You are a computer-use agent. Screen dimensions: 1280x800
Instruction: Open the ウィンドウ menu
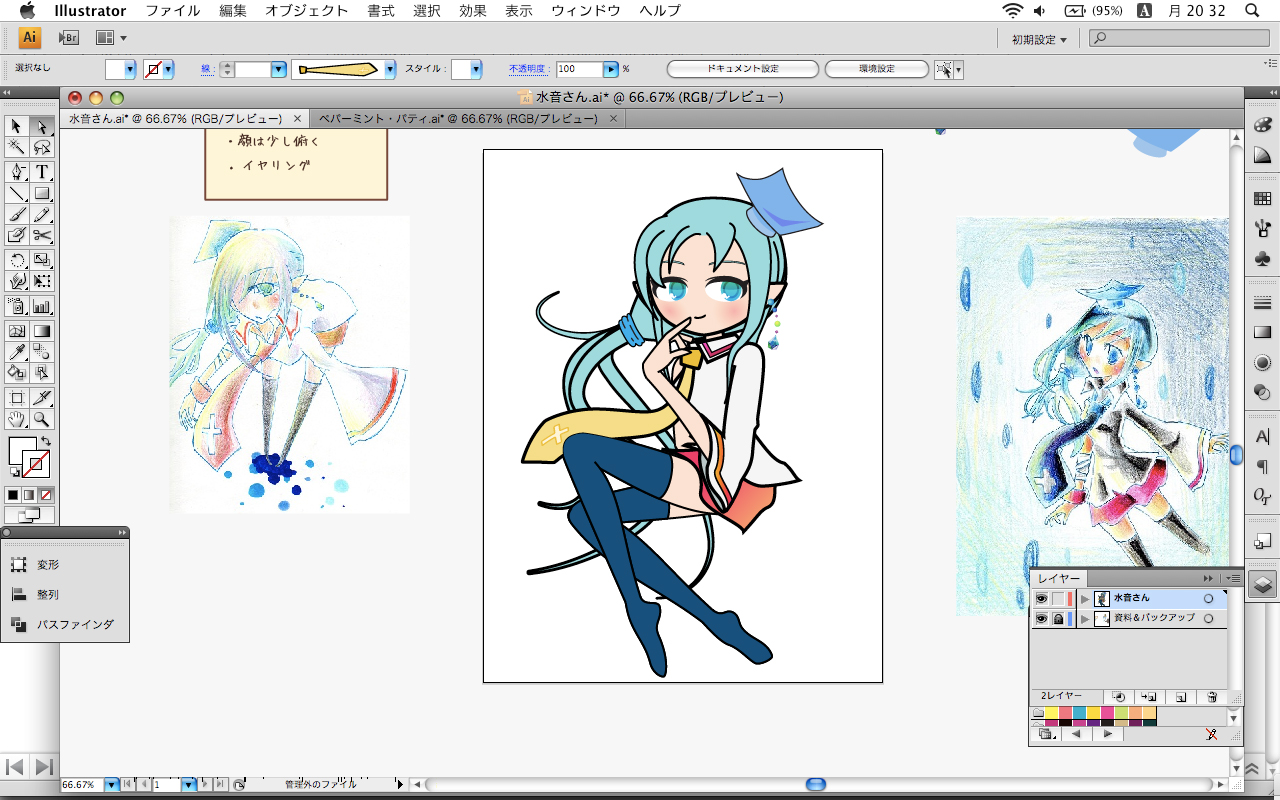tap(584, 11)
